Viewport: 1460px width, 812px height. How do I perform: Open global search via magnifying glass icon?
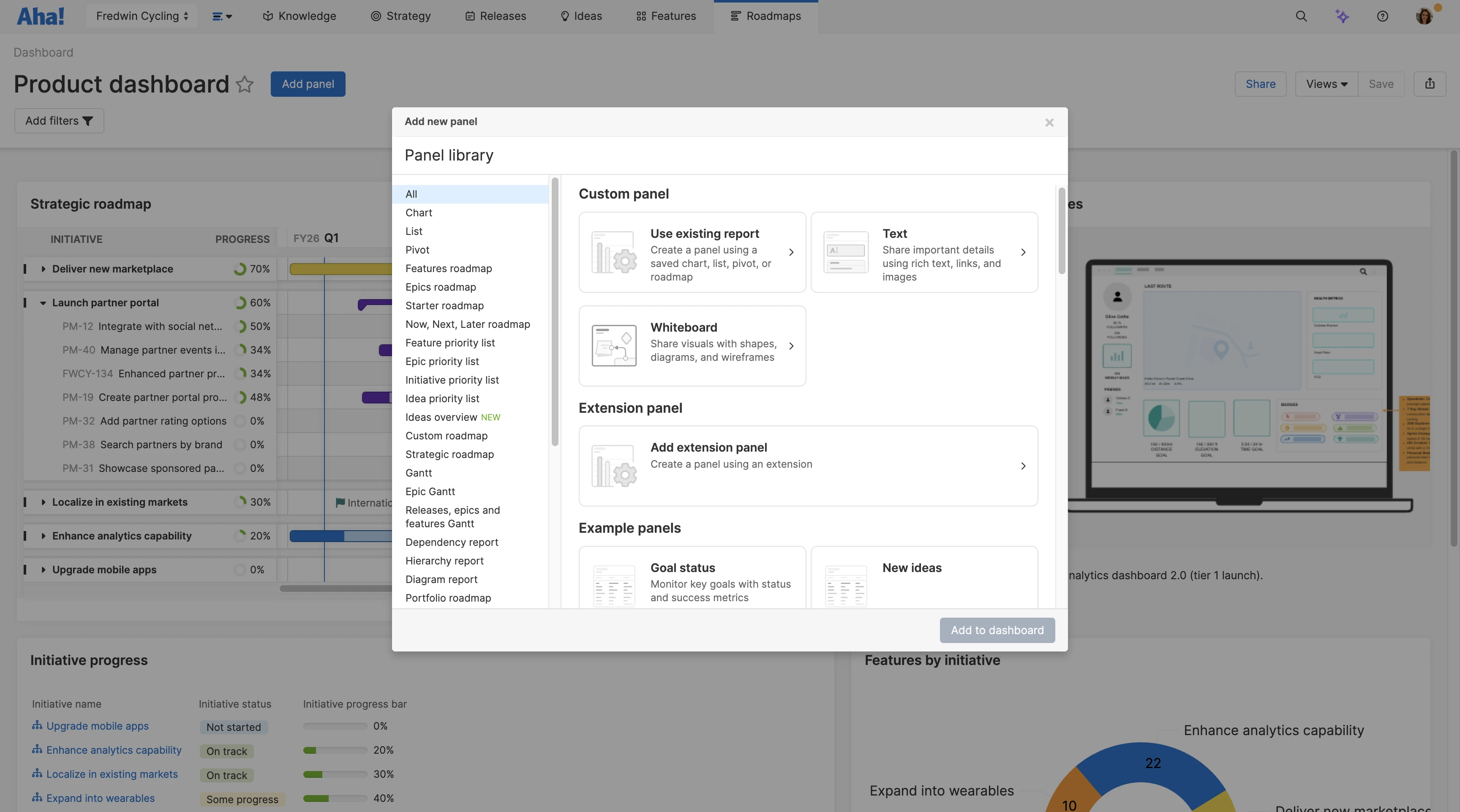pos(1302,15)
